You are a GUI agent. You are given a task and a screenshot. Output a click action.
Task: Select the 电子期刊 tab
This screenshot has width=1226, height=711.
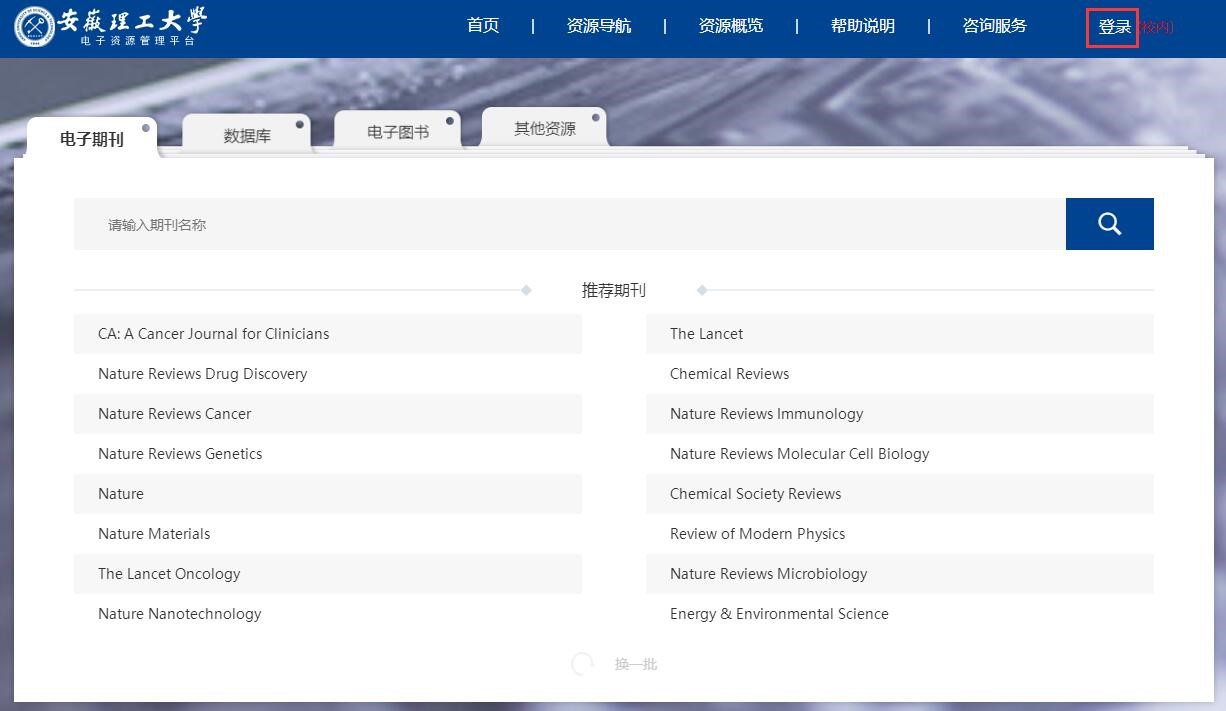tap(92, 139)
